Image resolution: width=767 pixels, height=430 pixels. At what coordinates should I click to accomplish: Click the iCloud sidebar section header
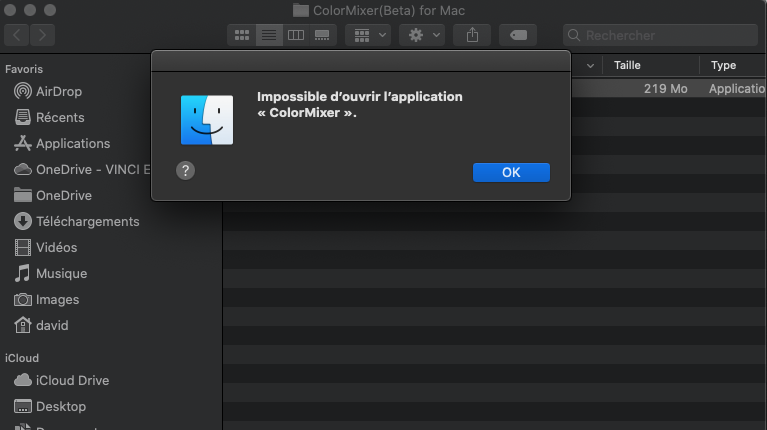(x=22, y=358)
